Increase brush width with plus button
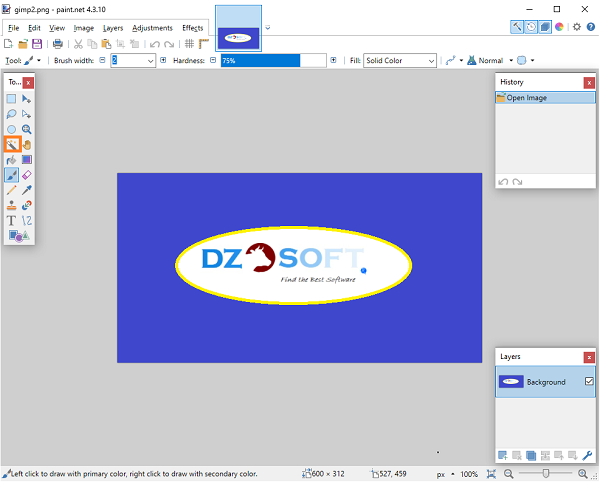 click(163, 60)
